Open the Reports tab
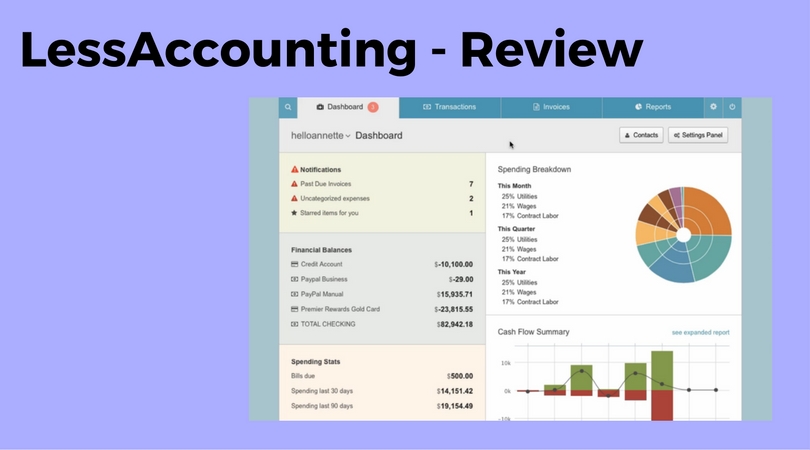Screen dimensions: 810x450 (653, 107)
